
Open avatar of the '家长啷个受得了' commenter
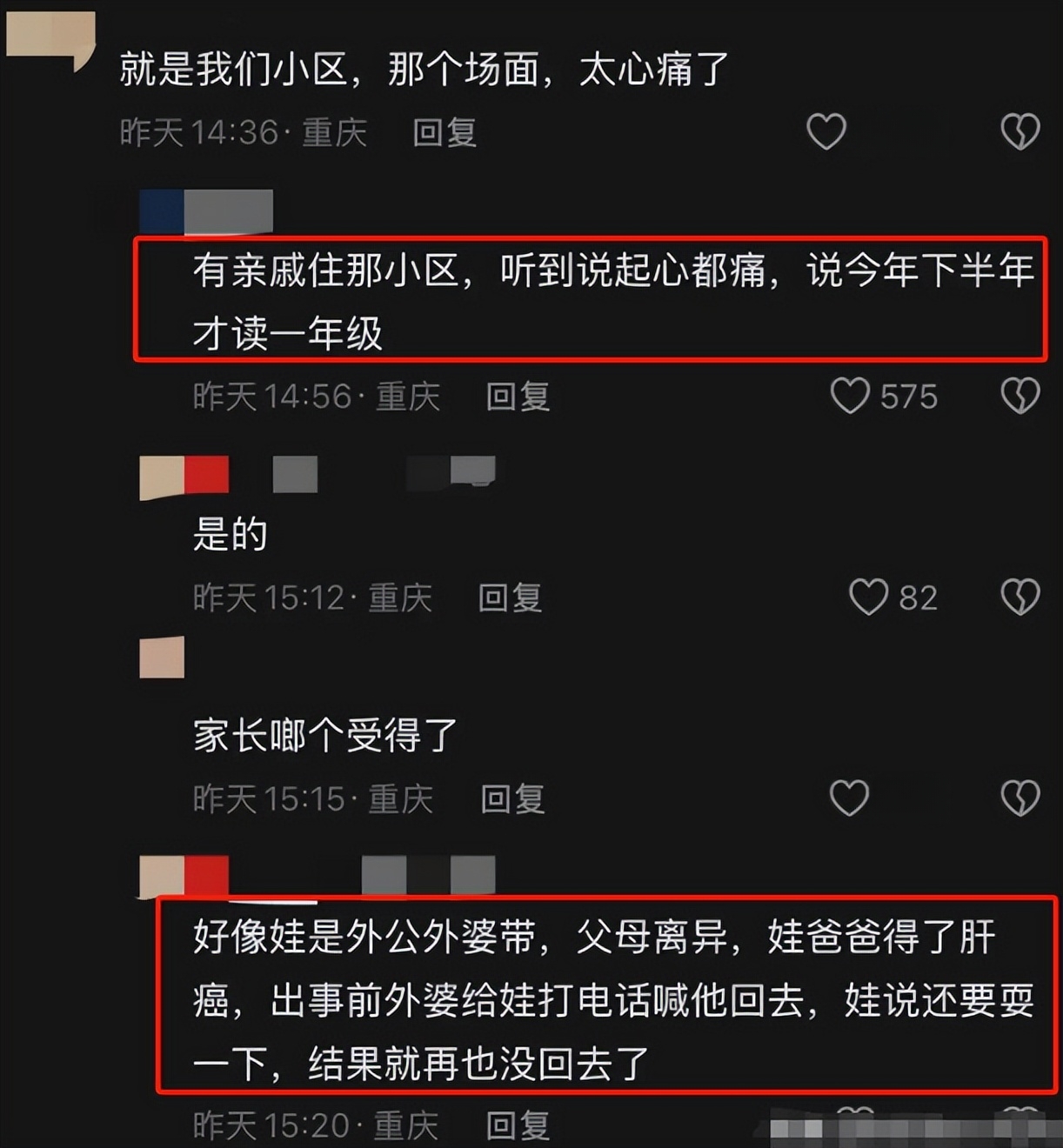[x=162, y=657]
